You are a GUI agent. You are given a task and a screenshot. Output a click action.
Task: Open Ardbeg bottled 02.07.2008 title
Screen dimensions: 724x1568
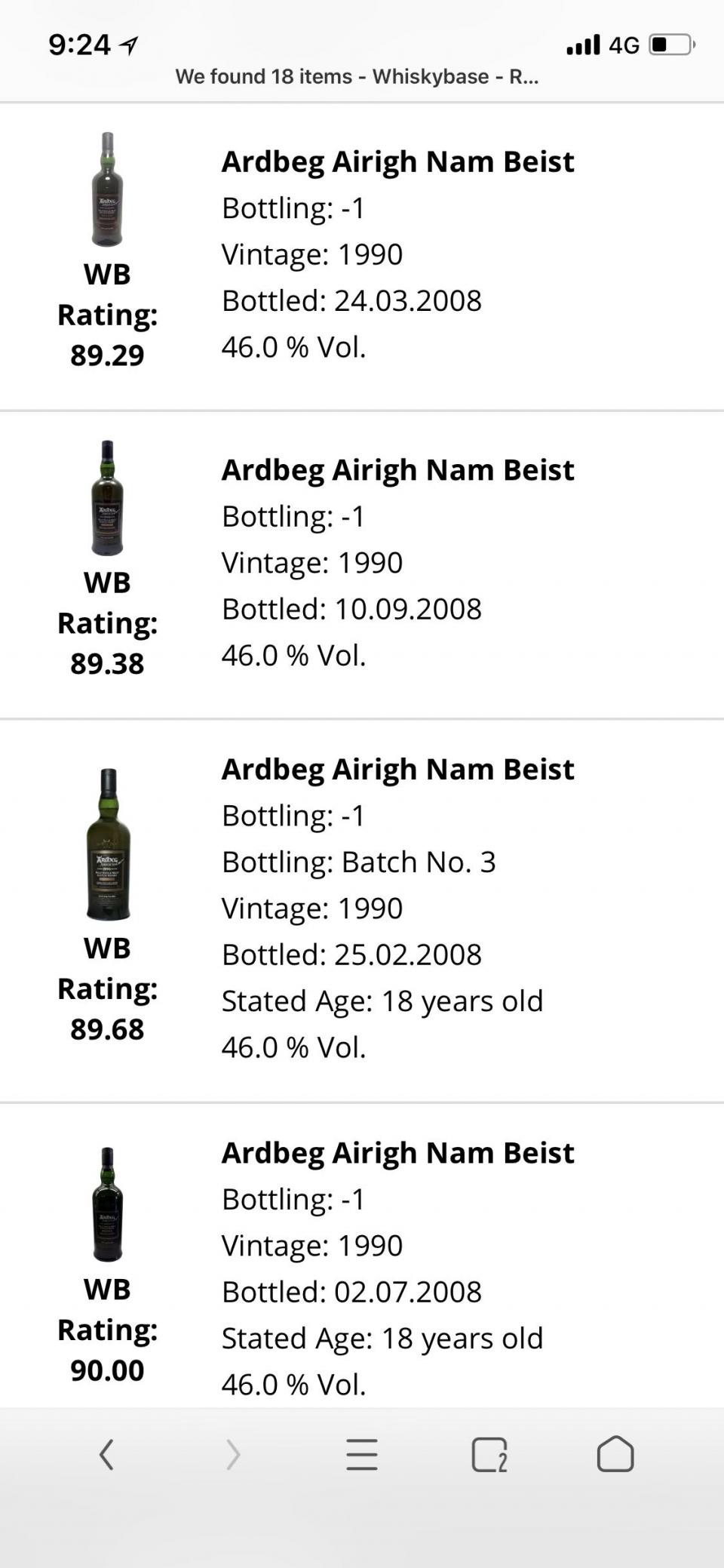(397, 1152)
